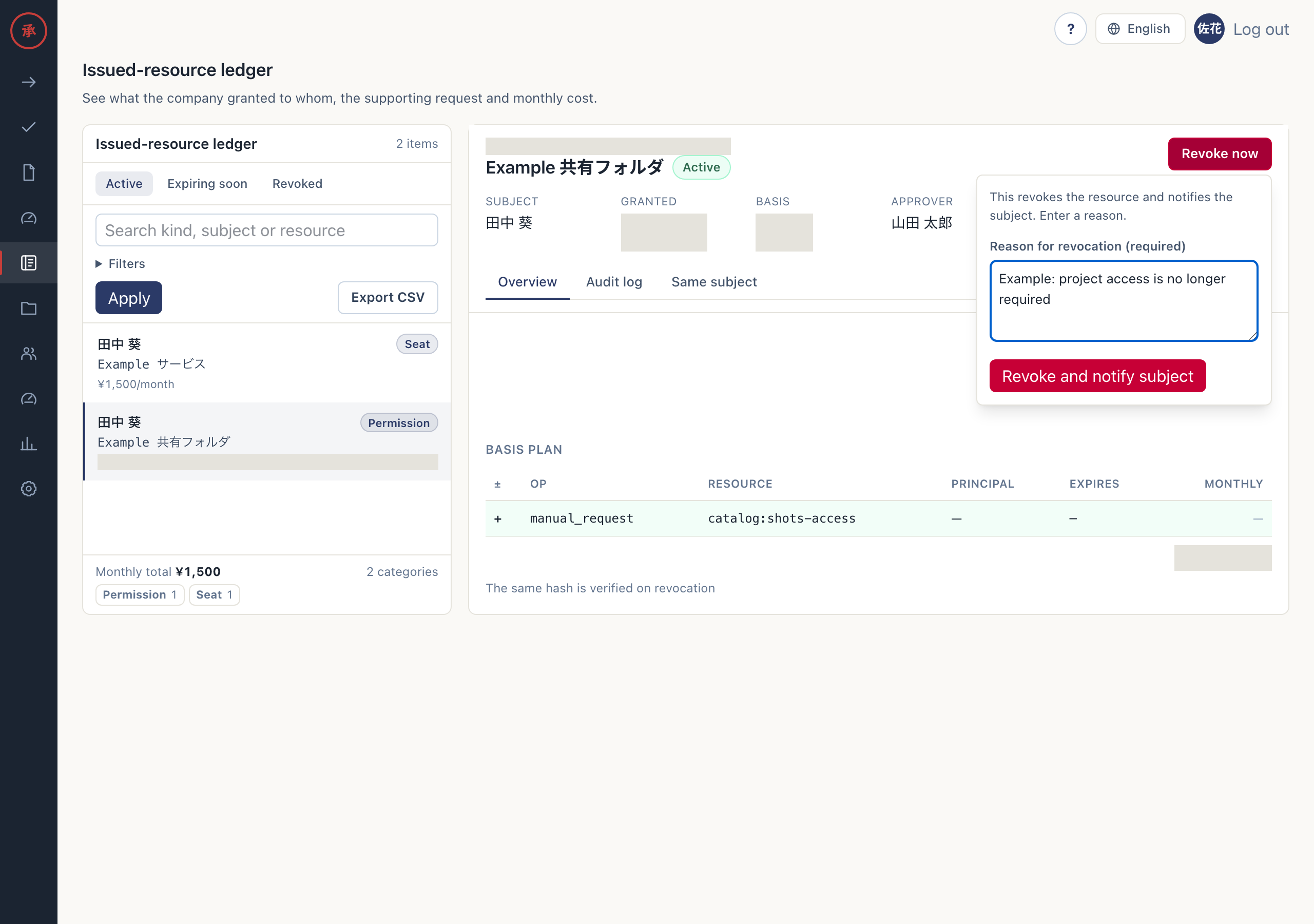Select the ledger icon in the sidebar
The height and width of the screenshot is (924, 1314).
click(29, 263)
